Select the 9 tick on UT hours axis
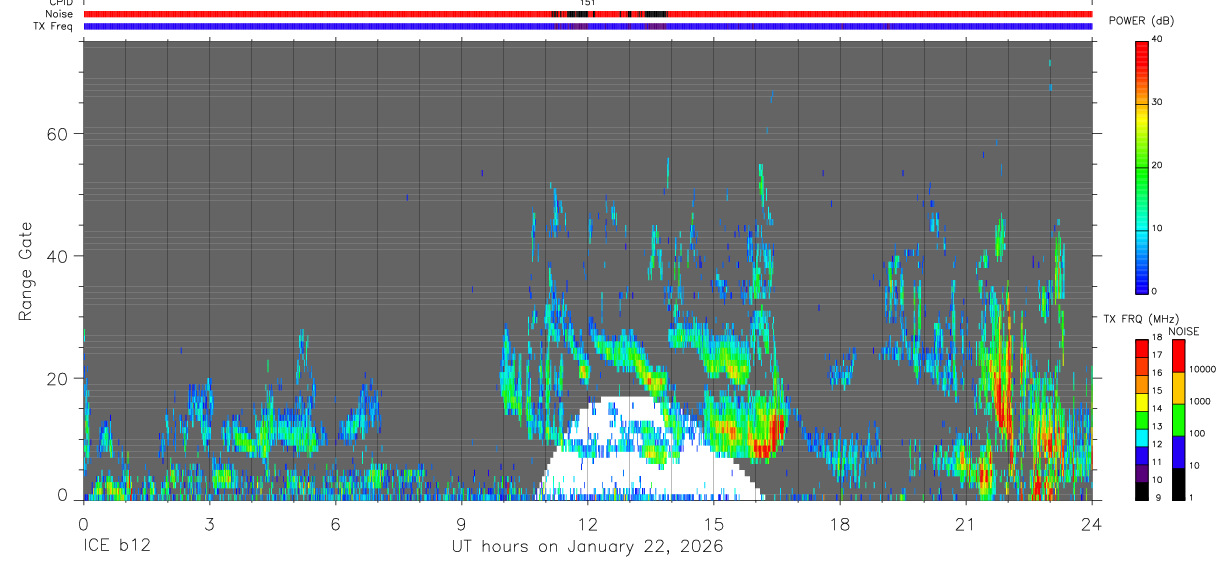Screen dimensions: 1228x567 point(461,524)
